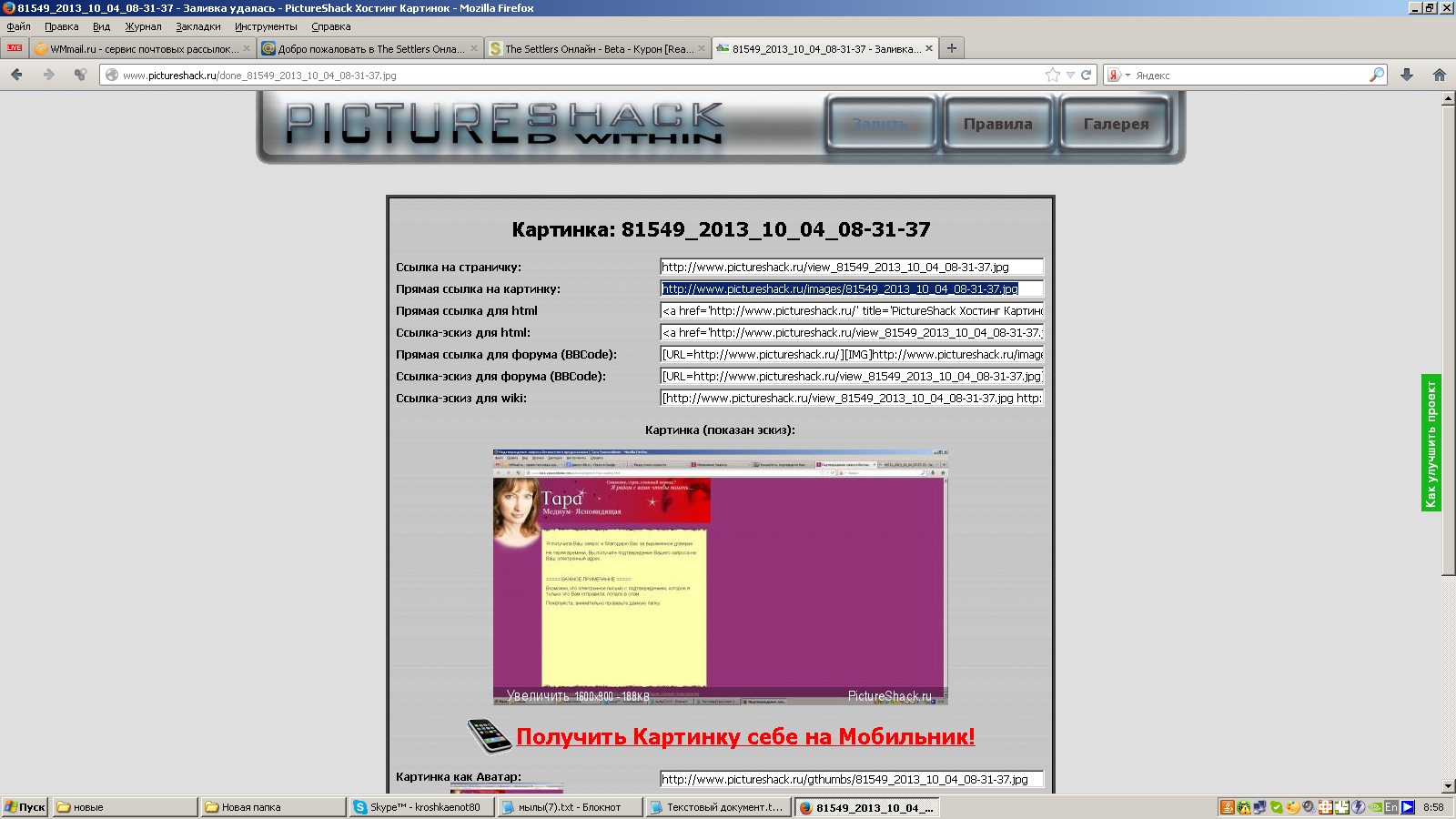Close the Добро пожаловать Settlers tab
The image size is (1456, 819).
point(473,48)
